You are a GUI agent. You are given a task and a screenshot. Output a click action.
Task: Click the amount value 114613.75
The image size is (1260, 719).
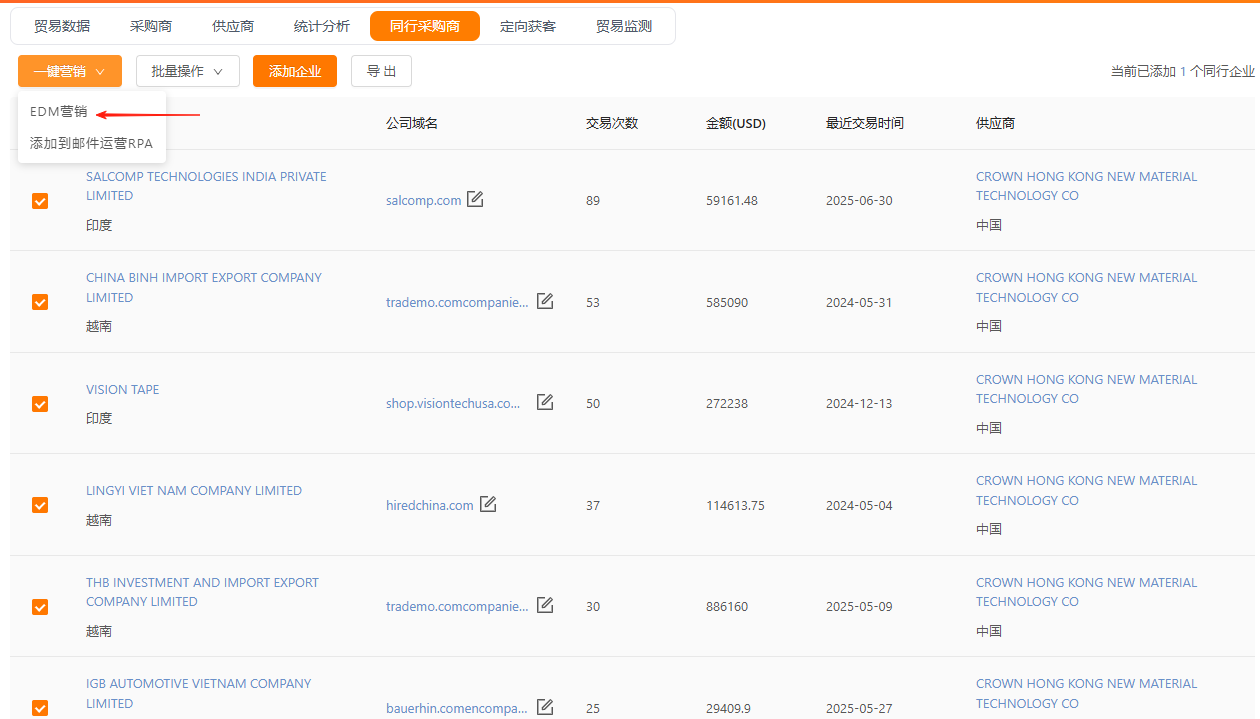pos(735,505)
